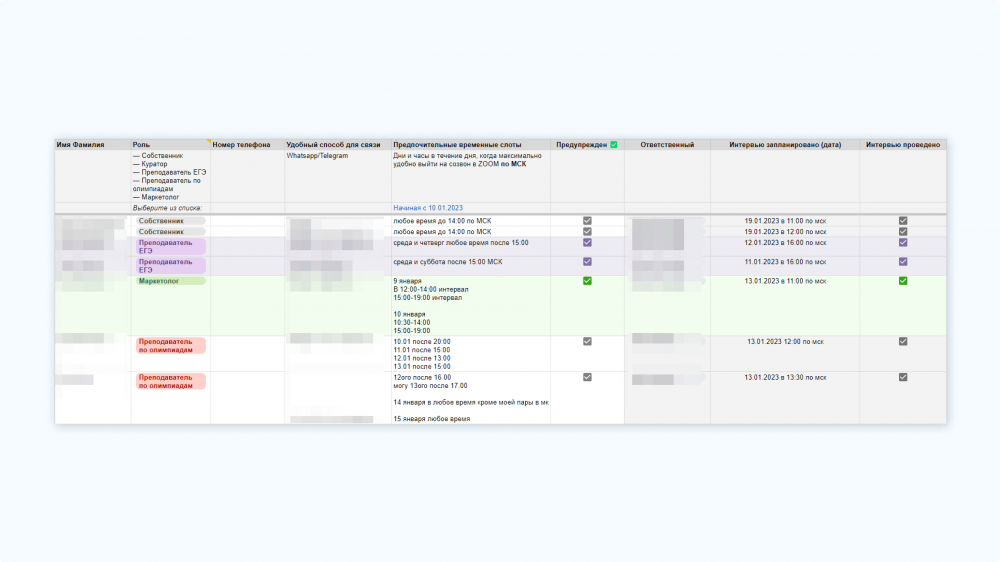Toggle Предупрежден checkbox in 12.01.2023 16:00 row
This screenshot has height=562, width=1000.
click(x=587, y=242)
